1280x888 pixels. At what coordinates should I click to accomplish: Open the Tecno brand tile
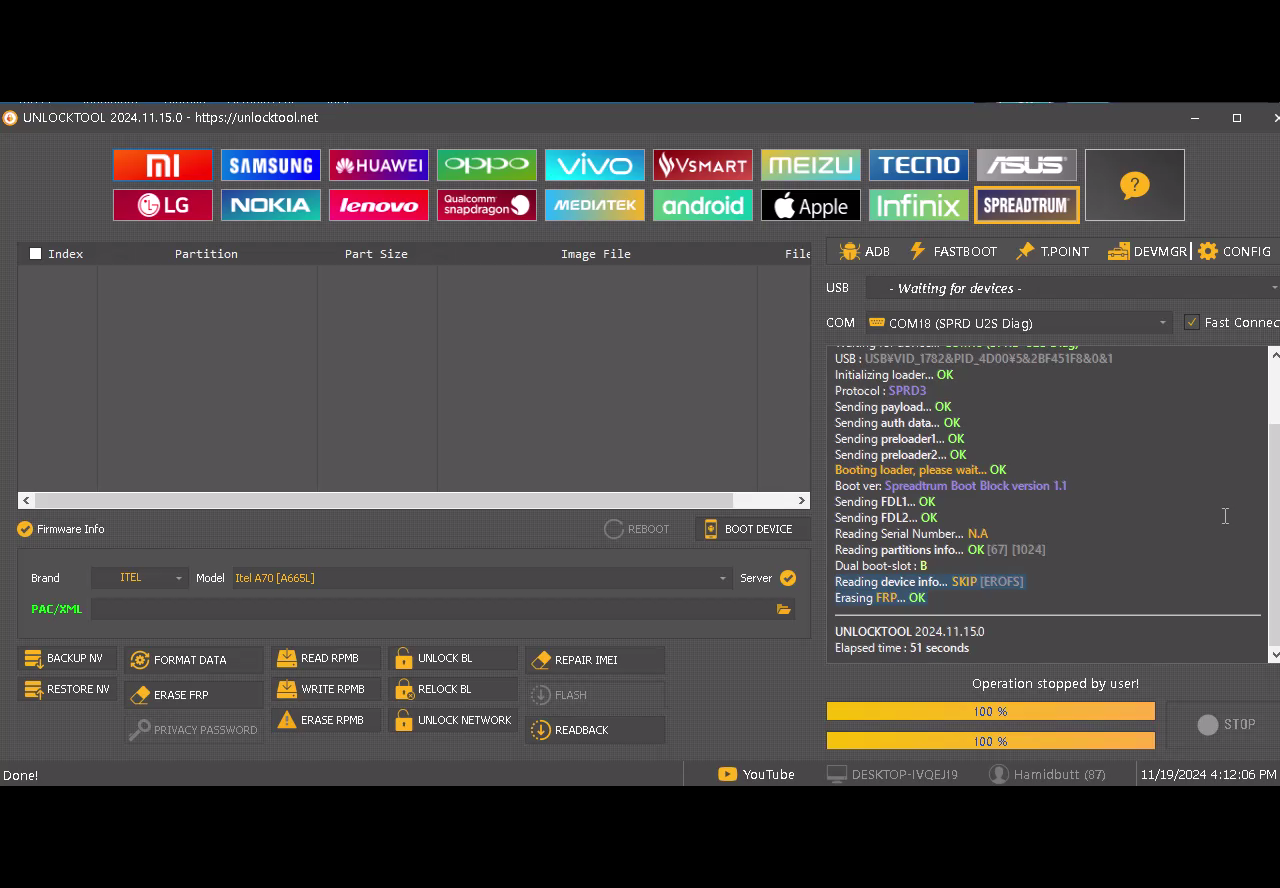coord(918,165)
